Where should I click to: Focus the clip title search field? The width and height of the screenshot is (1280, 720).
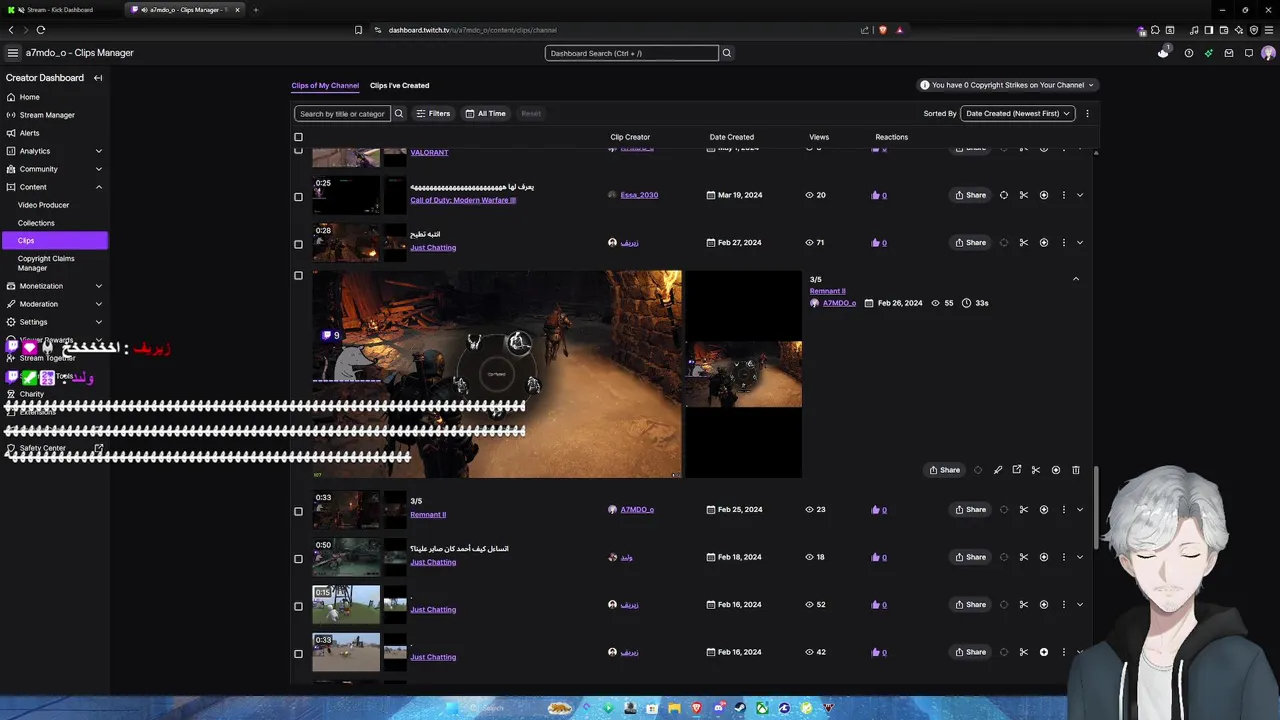(x=342, y=114)
